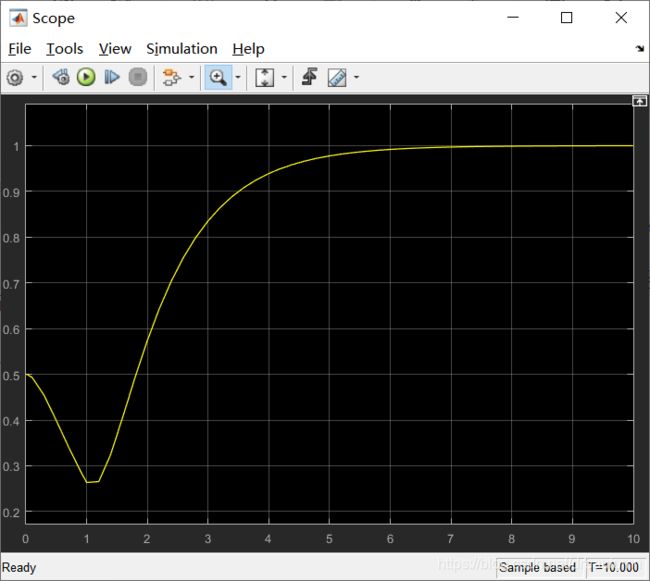Image resolution: width=650 pixels, height=581 pixels.
Task: Click the Scale axes limits icon
Action: click(x=264, y=77)
